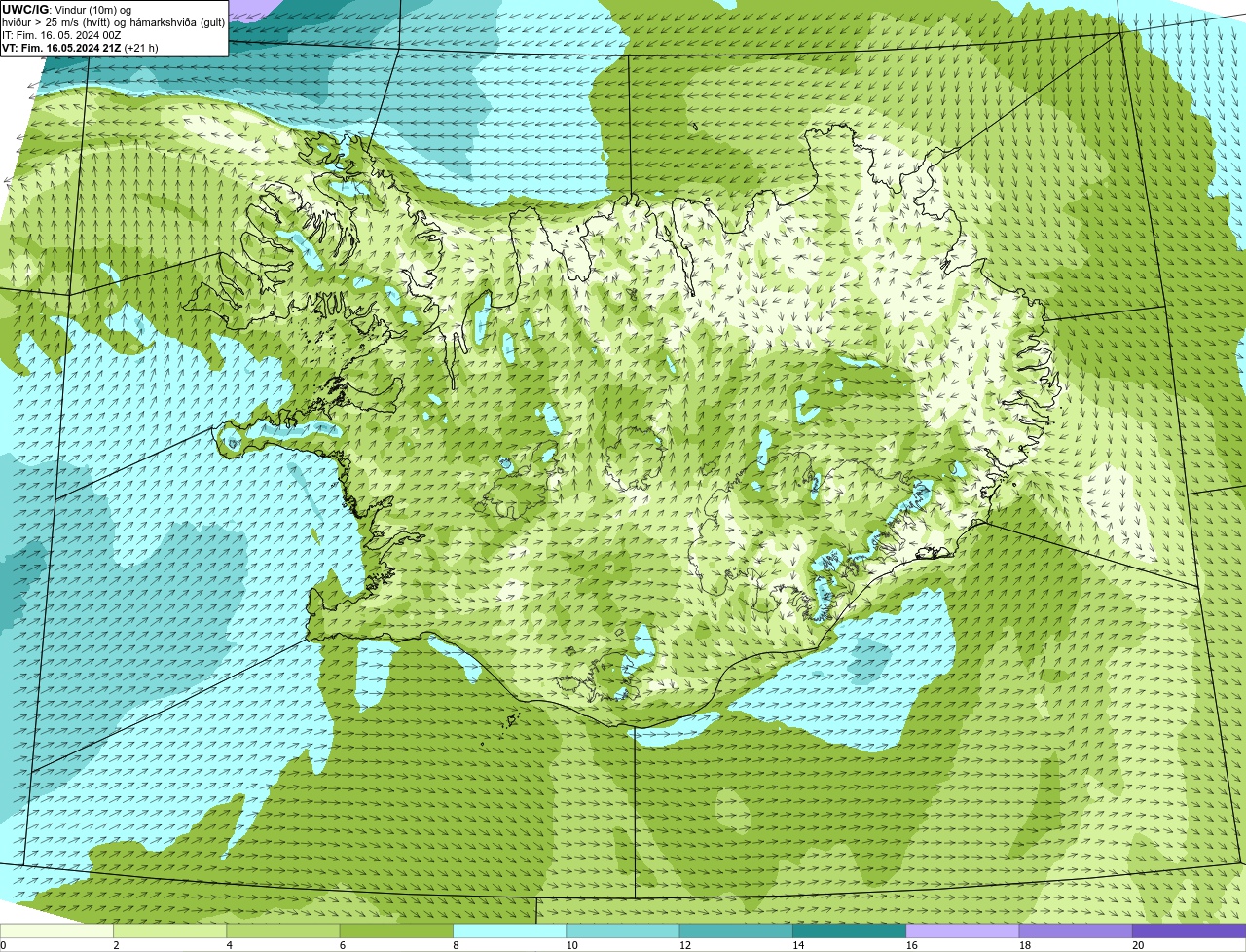Pick the dark violet above-20 legend swatch
Screen dimensions: 1246x952
coord(1189,931)
